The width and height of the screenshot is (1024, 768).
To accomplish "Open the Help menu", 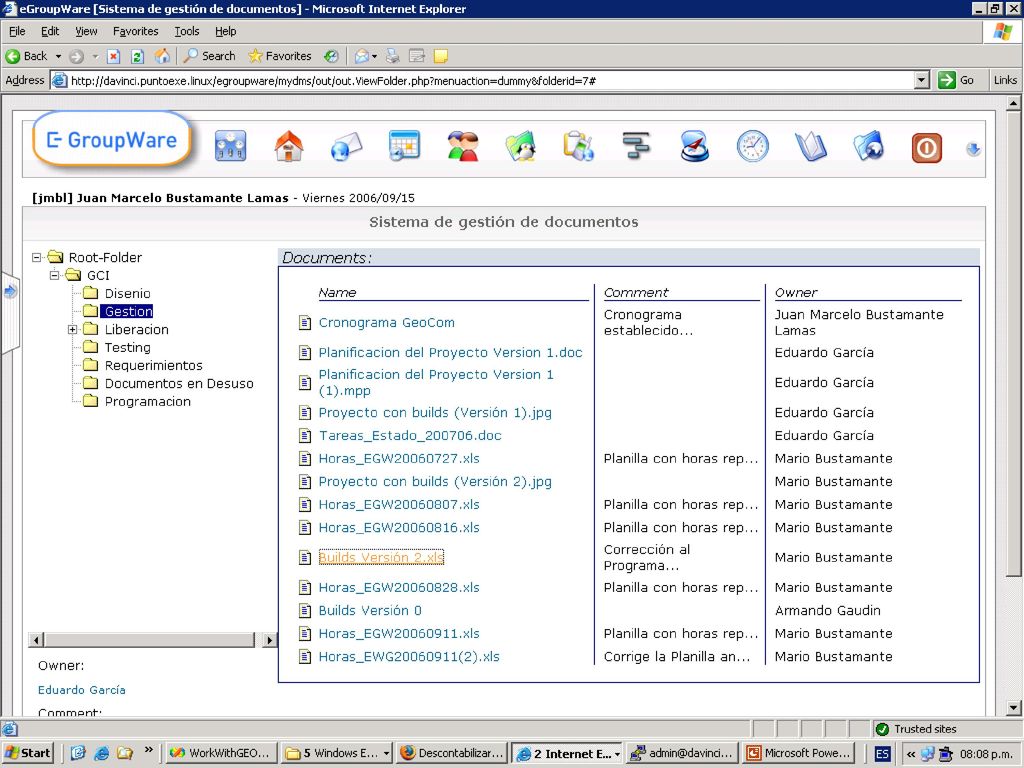I will point(225,31).
